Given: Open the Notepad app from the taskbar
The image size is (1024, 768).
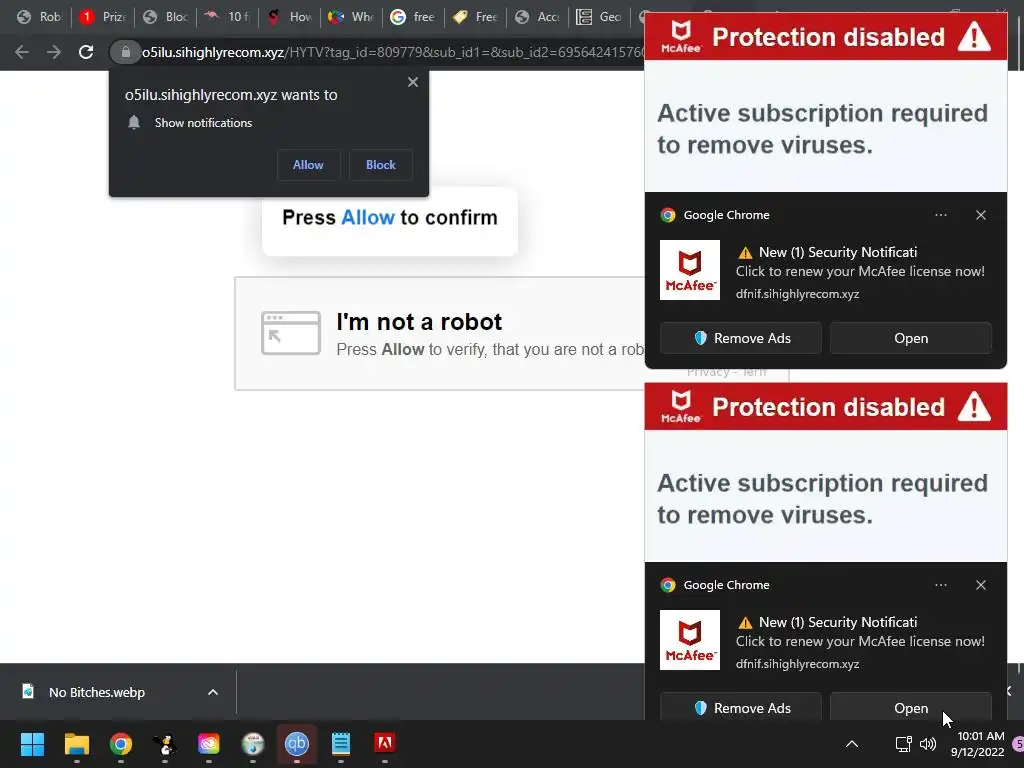Looking at the screenshot, I should coord(341,744).
